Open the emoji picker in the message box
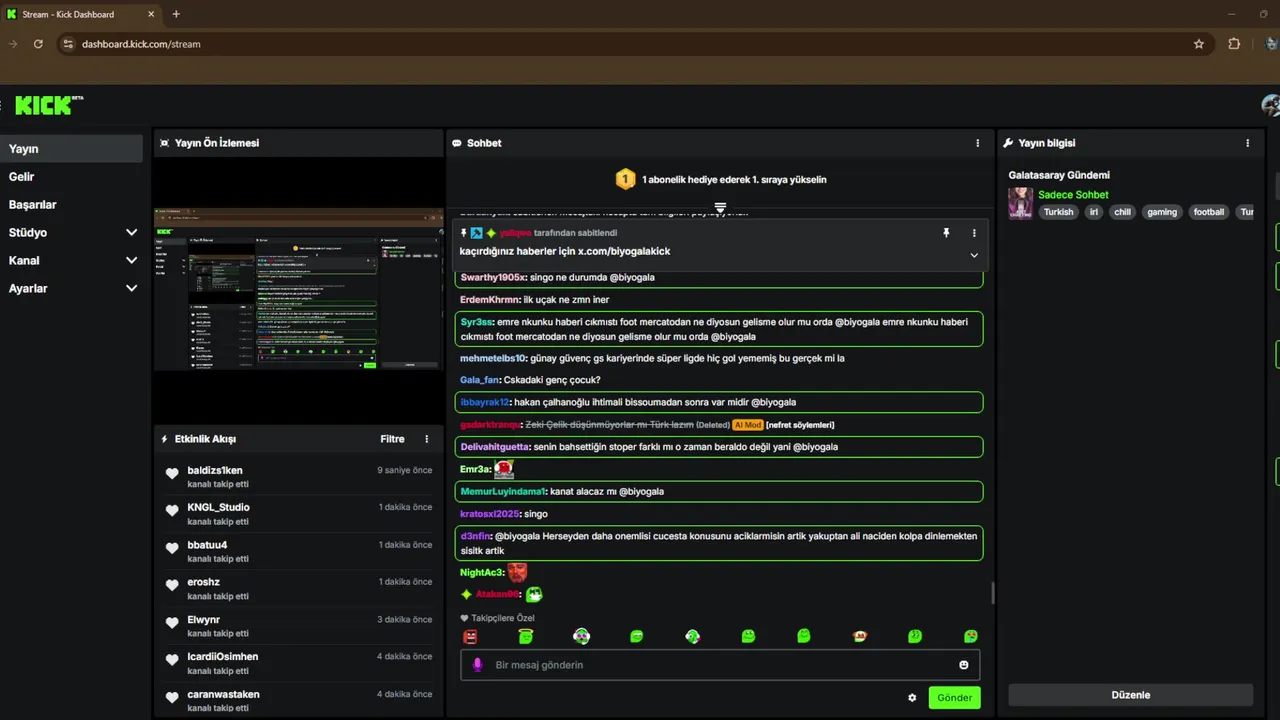Image resolution: width=1280 pixels, height=720 pixels. pyautogui.click(x=964, y=665)
